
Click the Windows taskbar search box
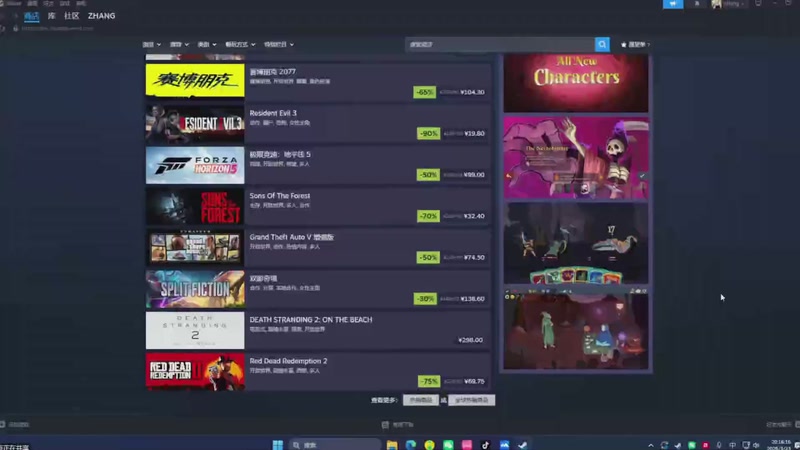click(x=335, y=445)
